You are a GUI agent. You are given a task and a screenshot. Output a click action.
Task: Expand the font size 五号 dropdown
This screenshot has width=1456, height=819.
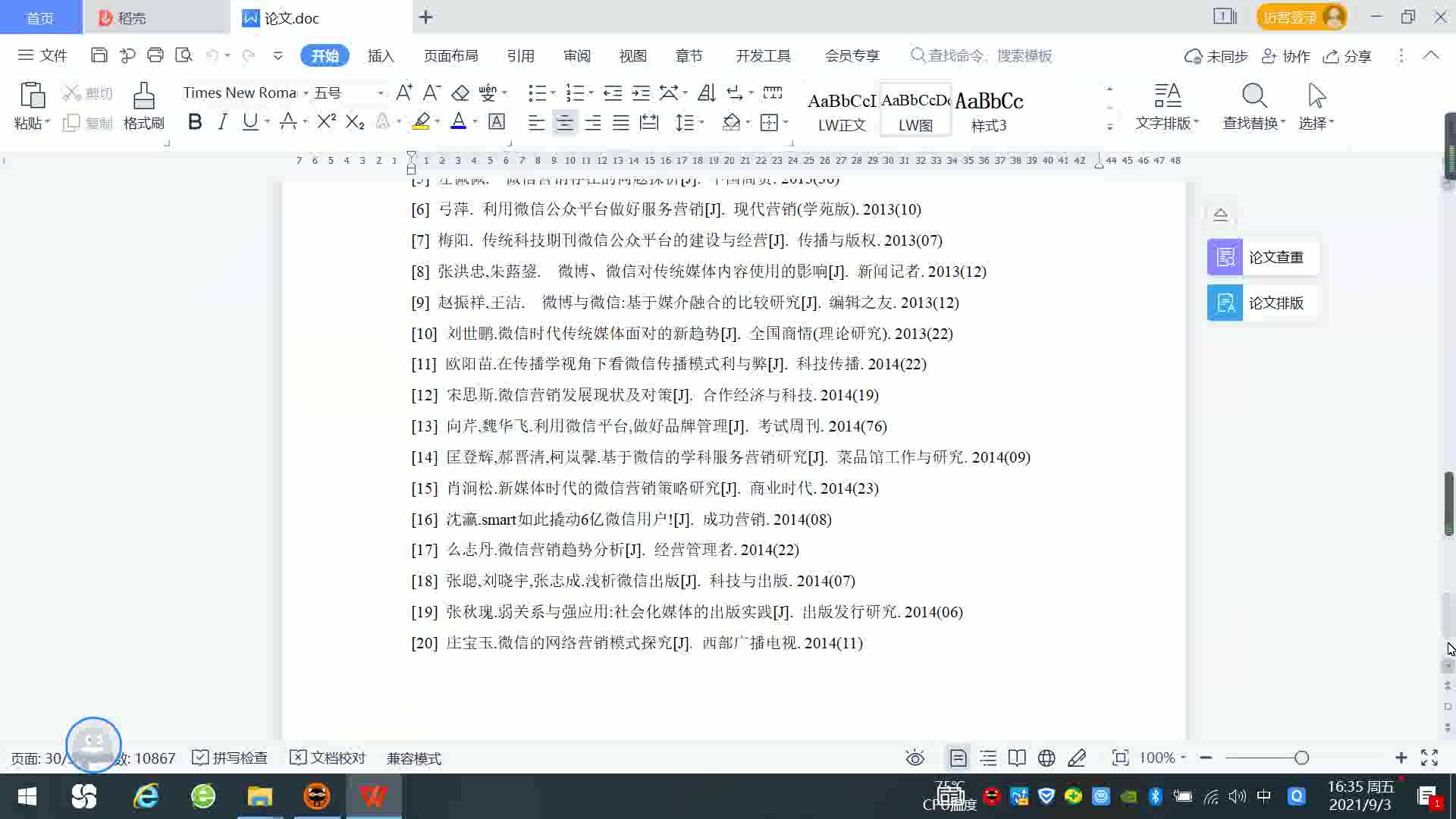(381, 93)
